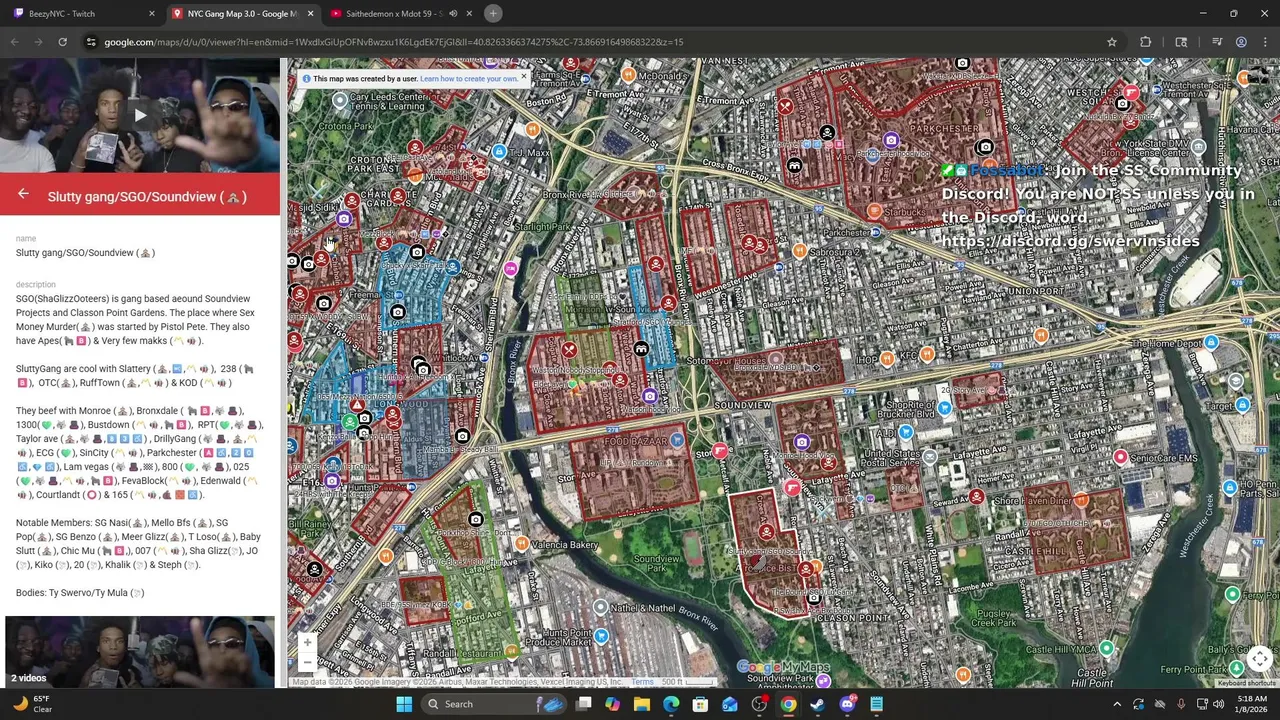Open the 2 videos thumbnail
This screenshot has height=720, width=1280.
[x=140, y=651]
